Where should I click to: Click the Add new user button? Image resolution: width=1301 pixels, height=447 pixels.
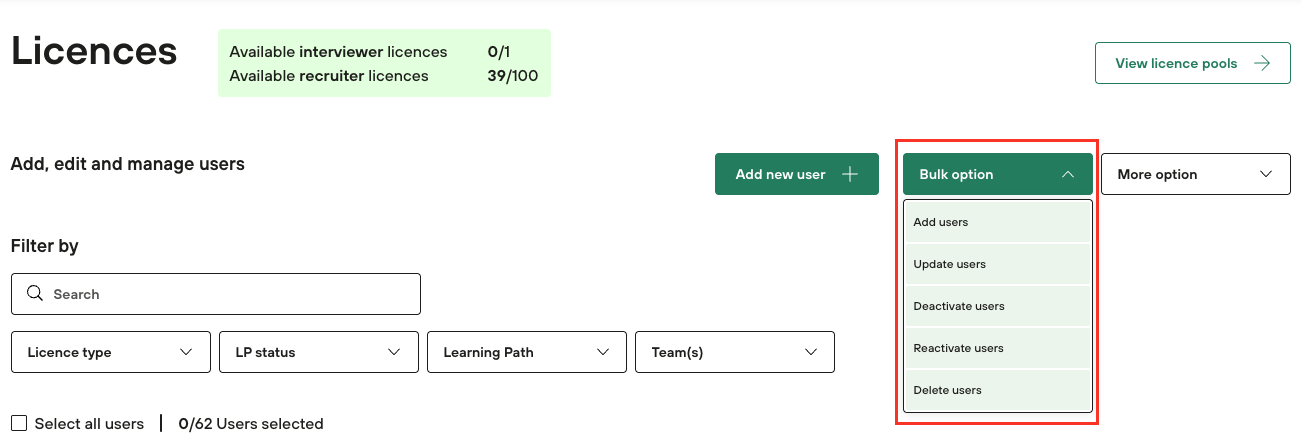(781, 174)
